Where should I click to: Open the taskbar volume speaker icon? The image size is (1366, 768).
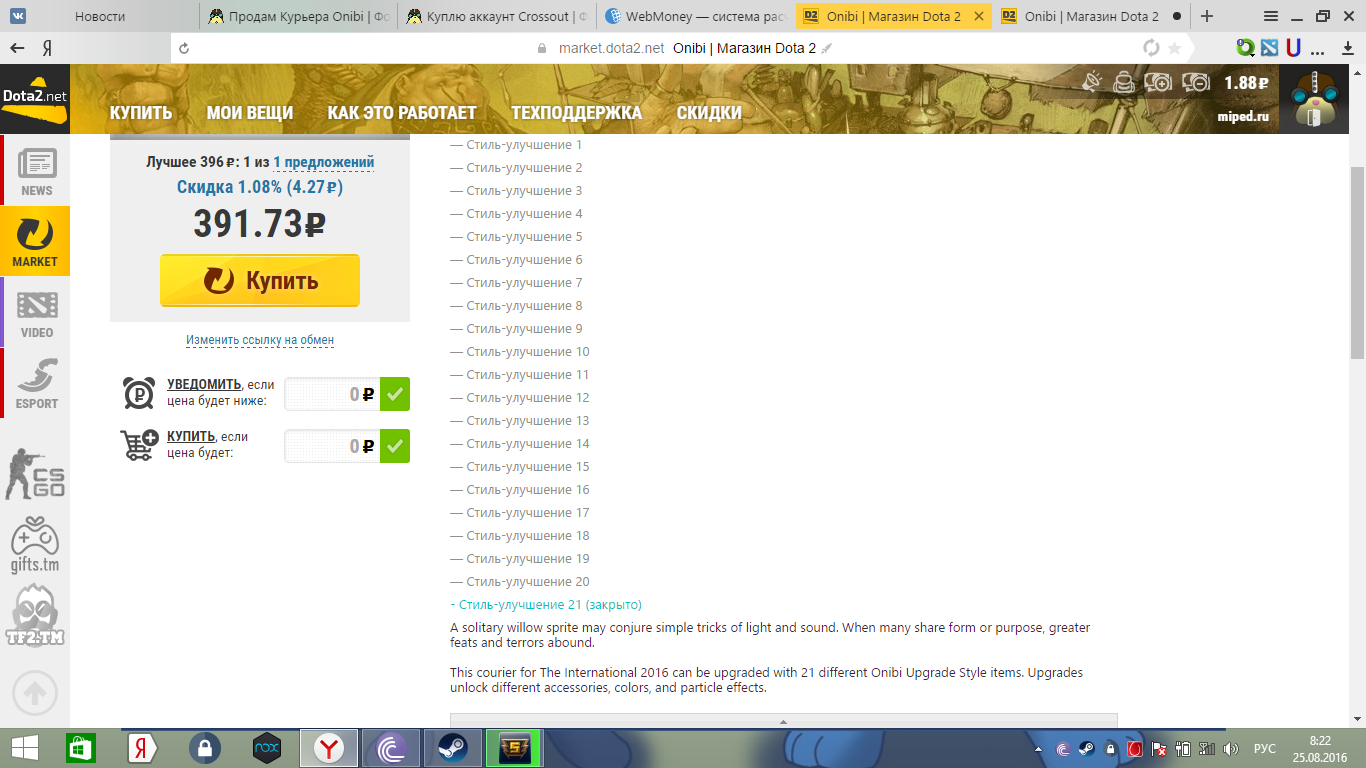pos(1231,749)
